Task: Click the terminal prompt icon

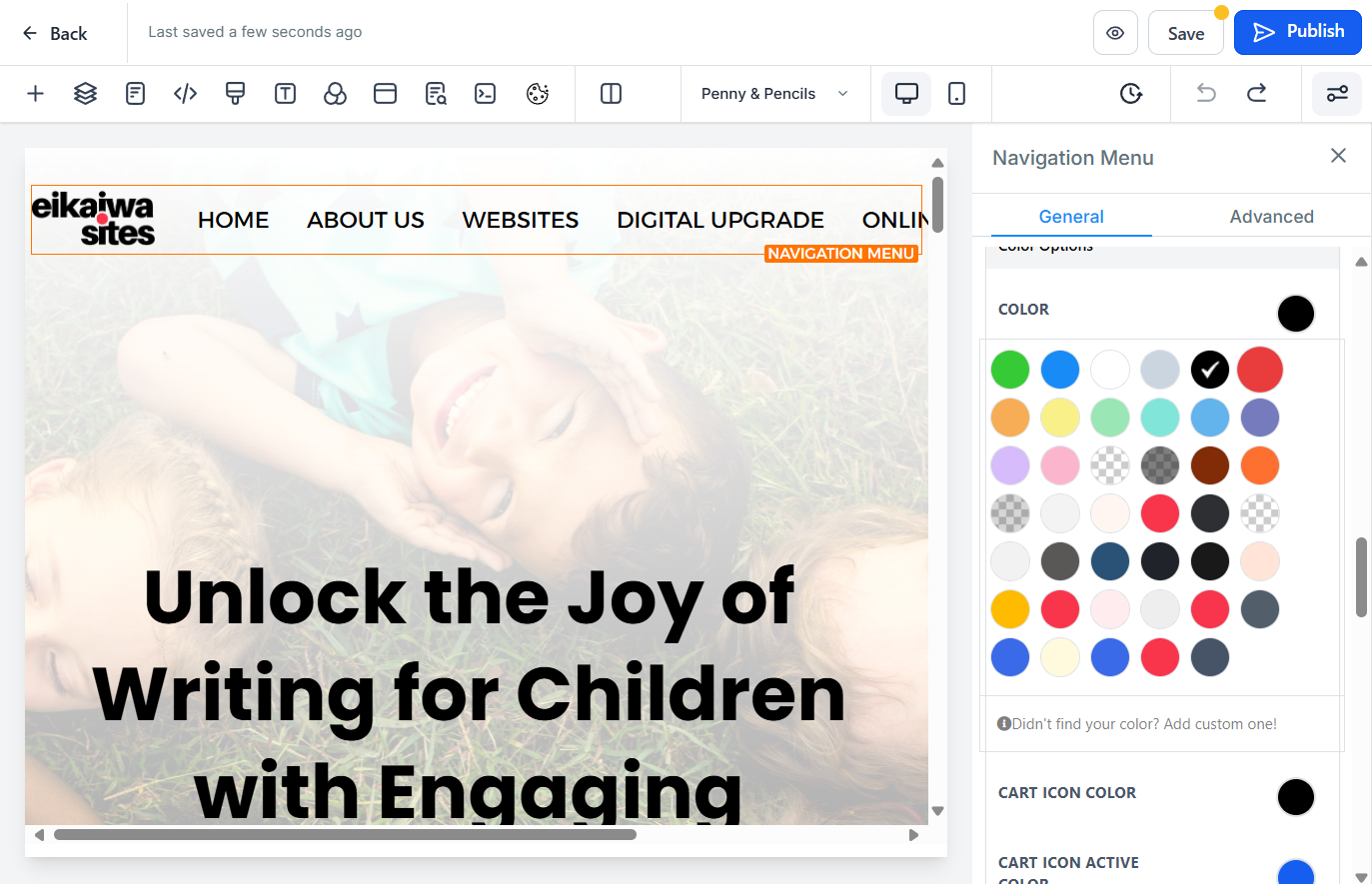Action: [x=485, y=94]
